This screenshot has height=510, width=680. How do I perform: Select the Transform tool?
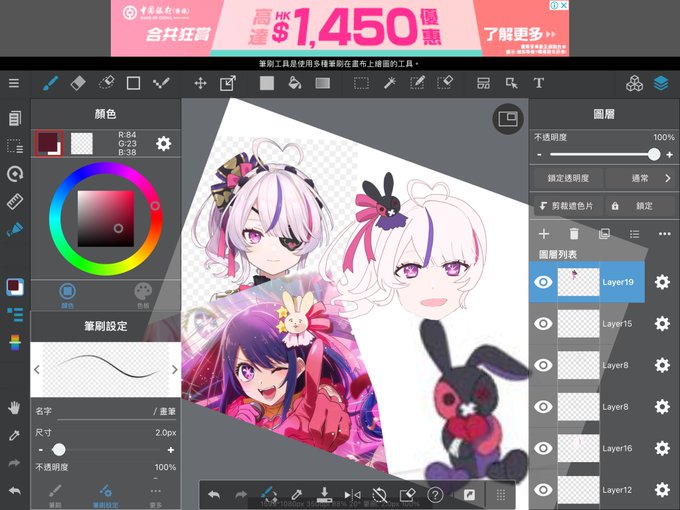click(x=228, y=83)
